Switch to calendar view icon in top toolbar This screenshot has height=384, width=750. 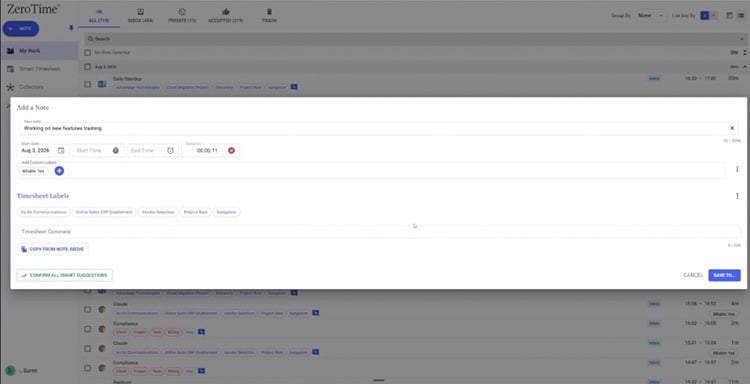point(729,15)
